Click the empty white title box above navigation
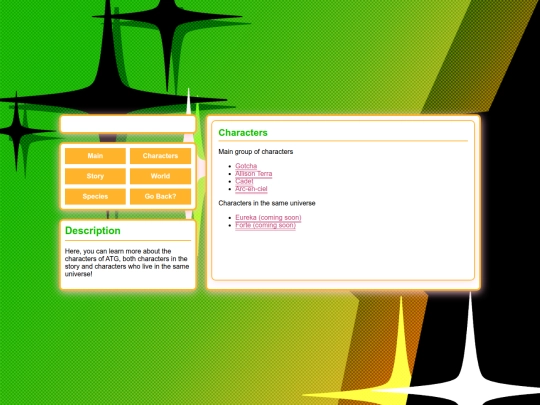Image resolution: width=540 pixels, height=405 pixels. point(128,124)
